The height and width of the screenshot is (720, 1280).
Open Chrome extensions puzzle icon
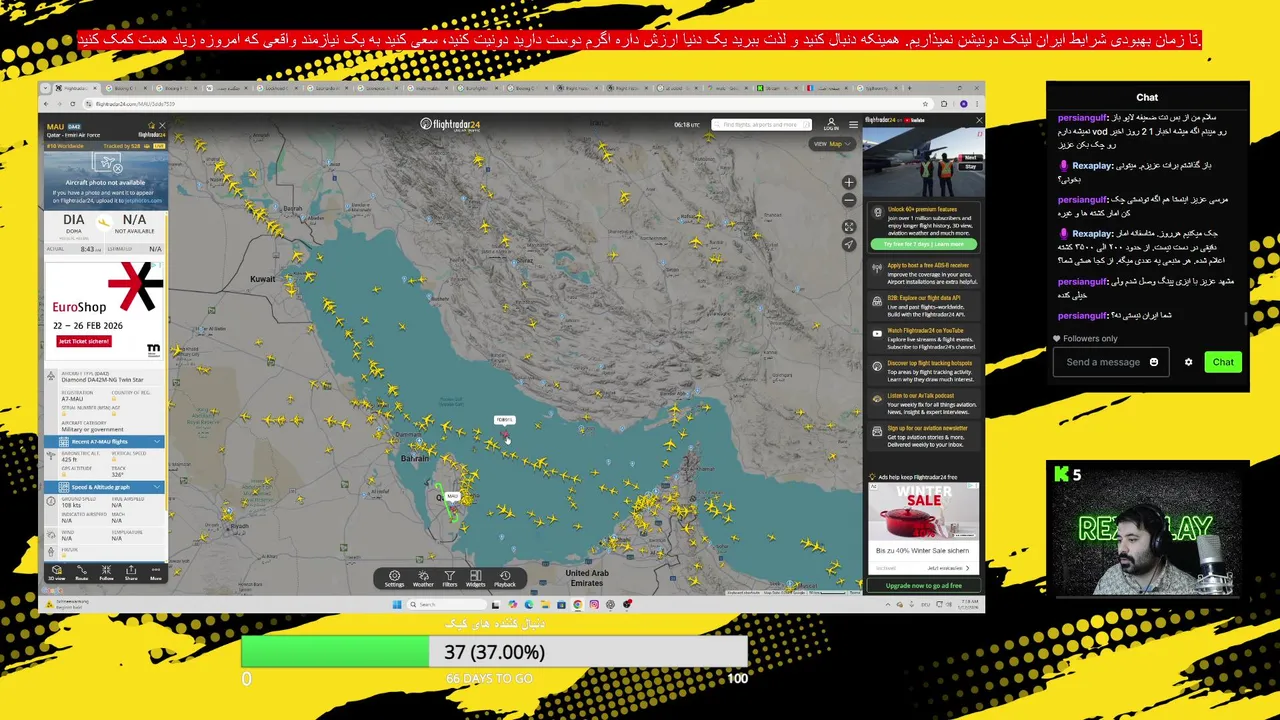point(944,104)
